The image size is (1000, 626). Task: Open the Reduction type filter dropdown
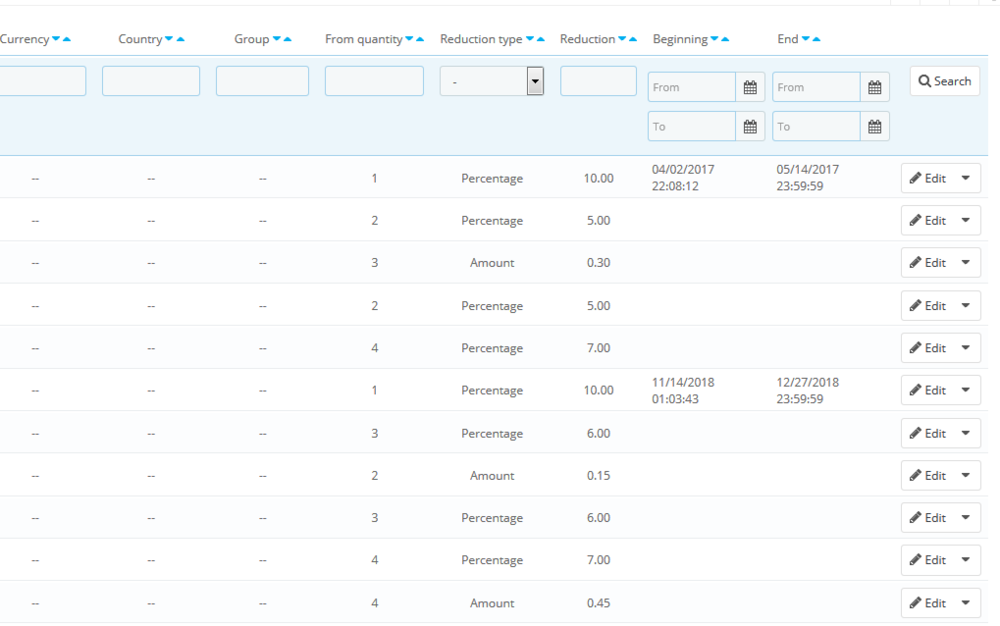click(491, 82)
